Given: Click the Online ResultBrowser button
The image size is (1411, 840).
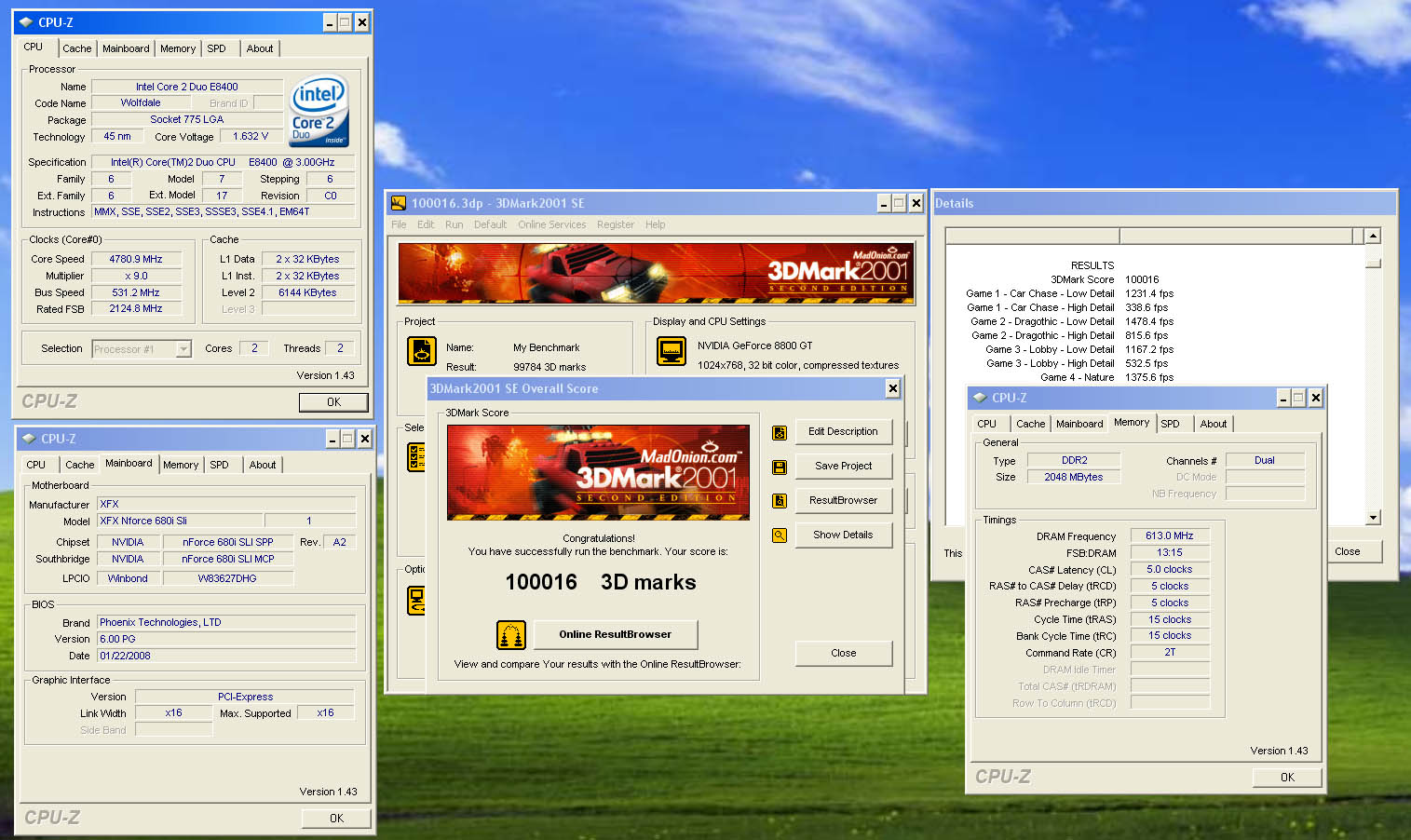Looking at the screenshot, I should pyautogui.click(x=615, y=635).
